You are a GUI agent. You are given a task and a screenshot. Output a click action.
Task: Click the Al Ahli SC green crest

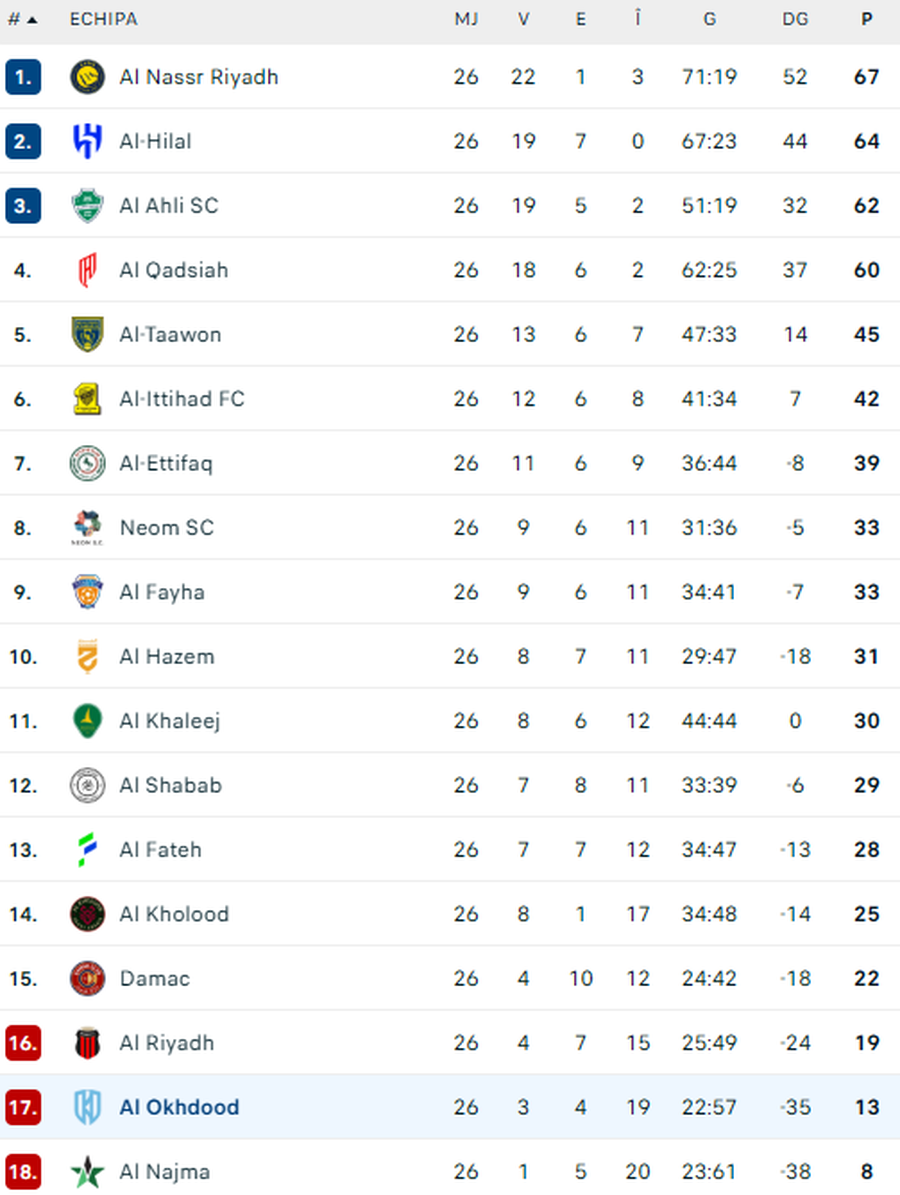88,206
